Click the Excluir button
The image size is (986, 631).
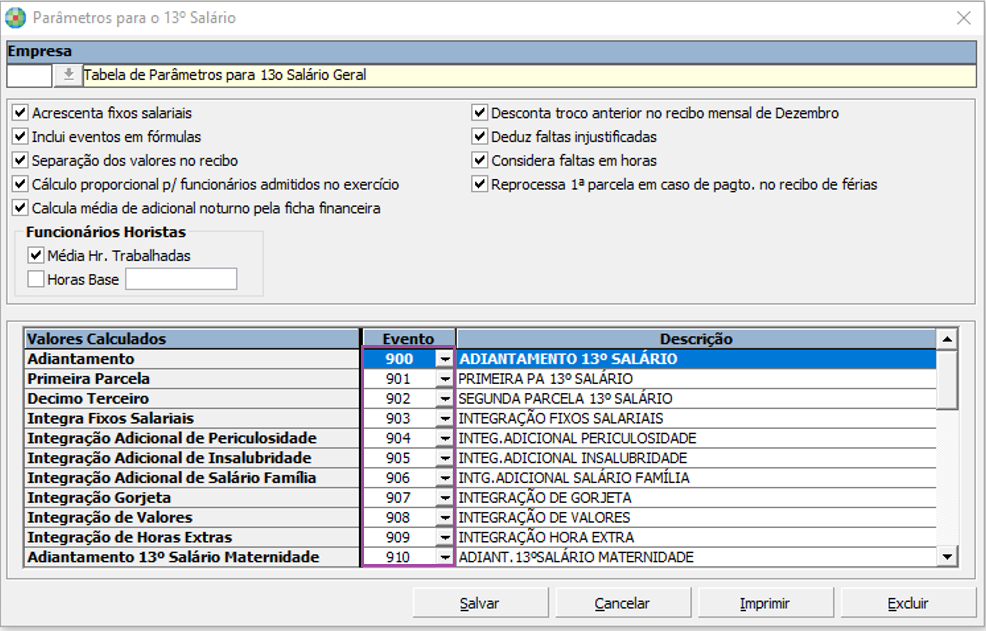908,603
